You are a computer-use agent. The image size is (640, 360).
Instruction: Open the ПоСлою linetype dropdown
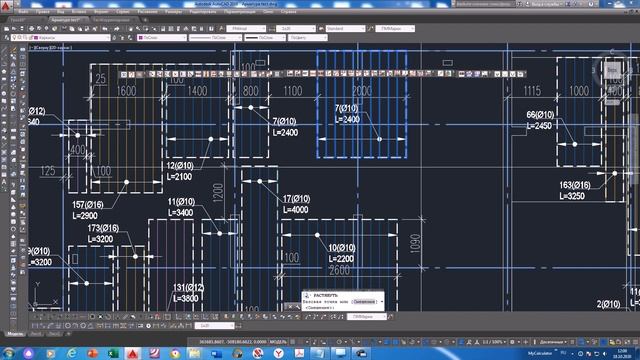coord(215,38)
